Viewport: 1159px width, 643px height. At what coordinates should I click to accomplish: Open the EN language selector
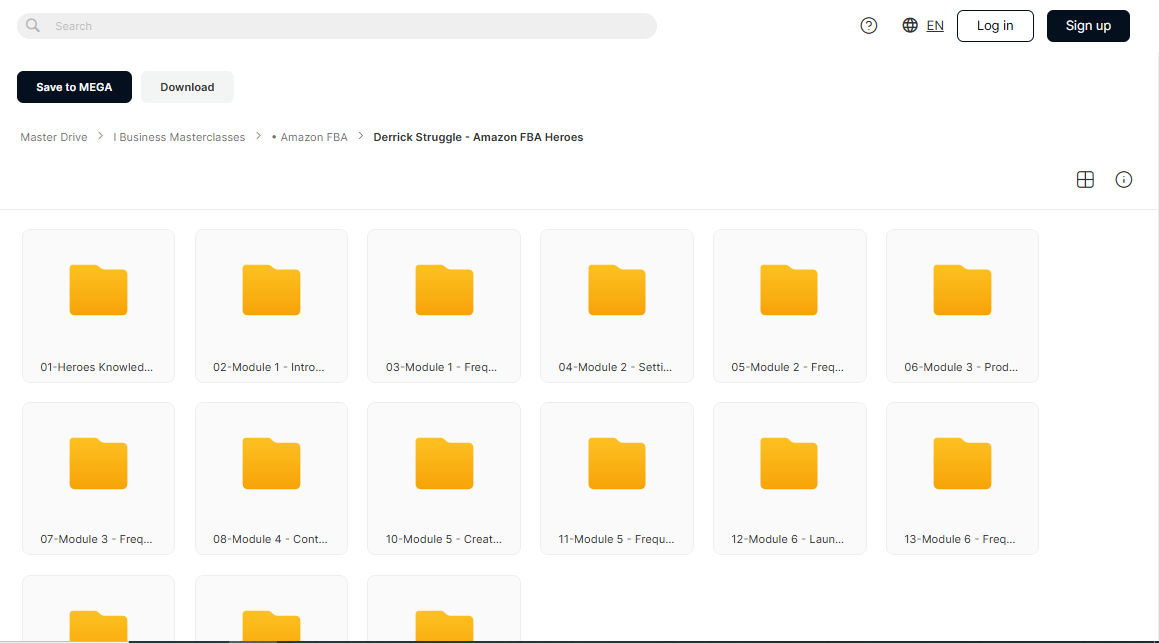point(935,26)
